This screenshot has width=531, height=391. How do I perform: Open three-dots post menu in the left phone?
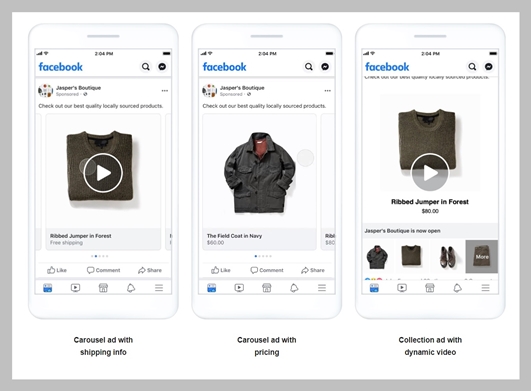point(165,91)
